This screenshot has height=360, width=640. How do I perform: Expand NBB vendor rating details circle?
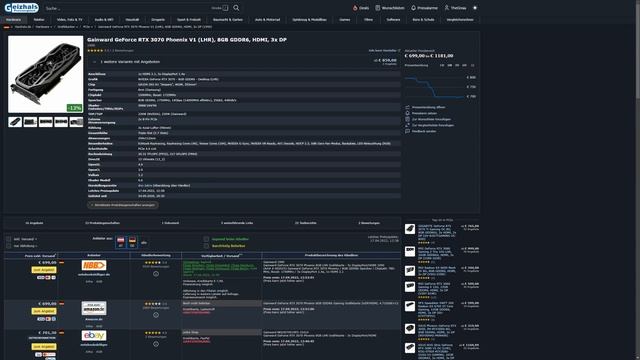point(156,274)
